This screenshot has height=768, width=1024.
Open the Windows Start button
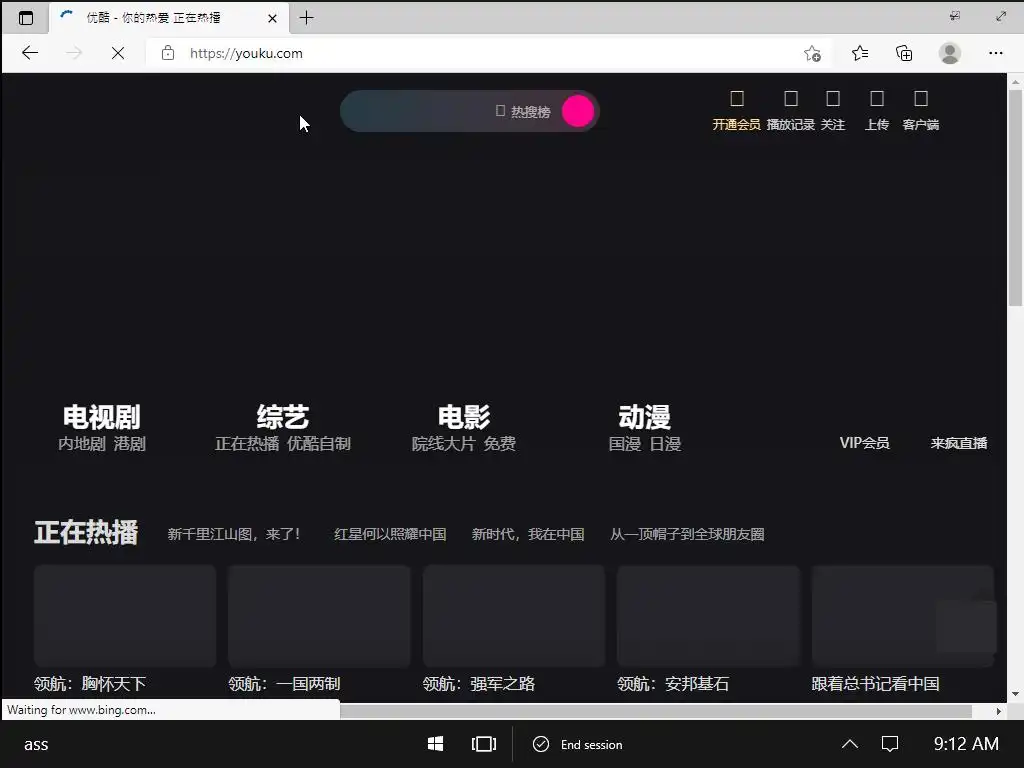pos(436,744)
